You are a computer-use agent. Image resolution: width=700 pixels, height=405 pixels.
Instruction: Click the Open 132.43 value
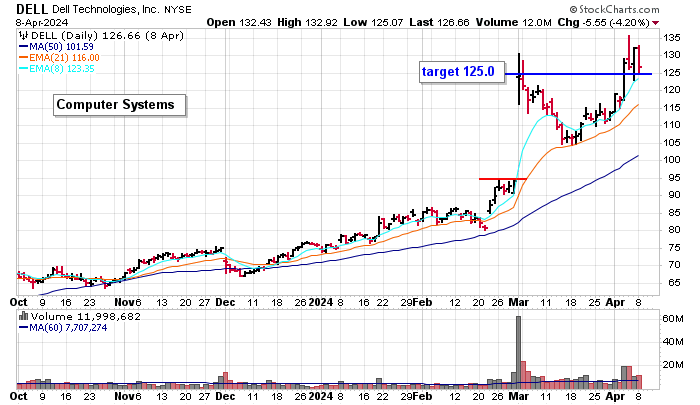click(238, 22)
